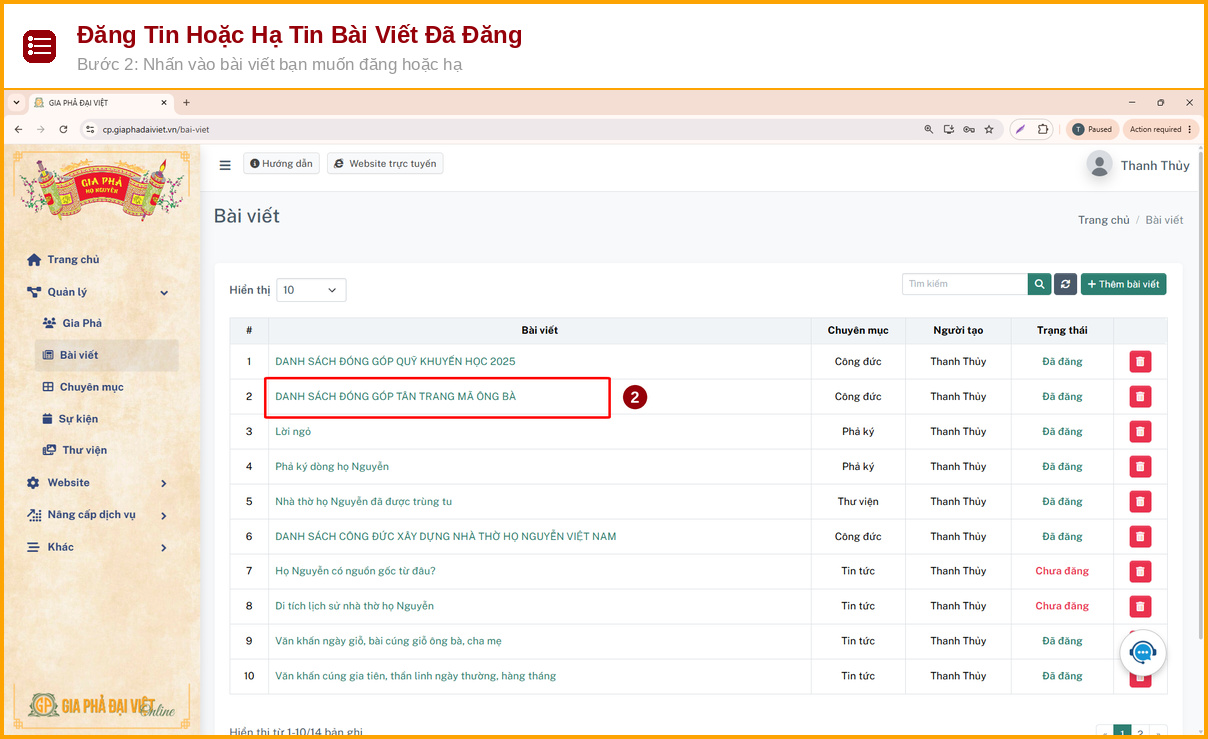Open Di tích lịch sử nhà thờ họ Nguyễn
This screenshot has height=739, width=1208.
[354, 606]
